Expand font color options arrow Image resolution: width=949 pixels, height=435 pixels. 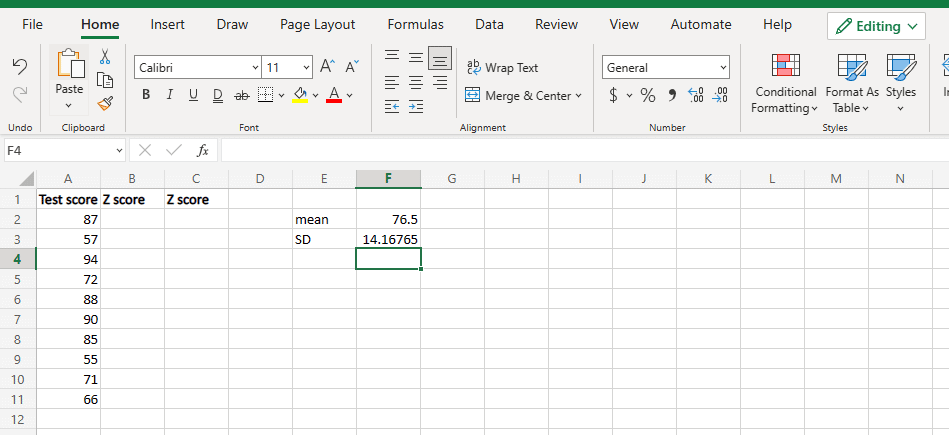tap(349, 95)
